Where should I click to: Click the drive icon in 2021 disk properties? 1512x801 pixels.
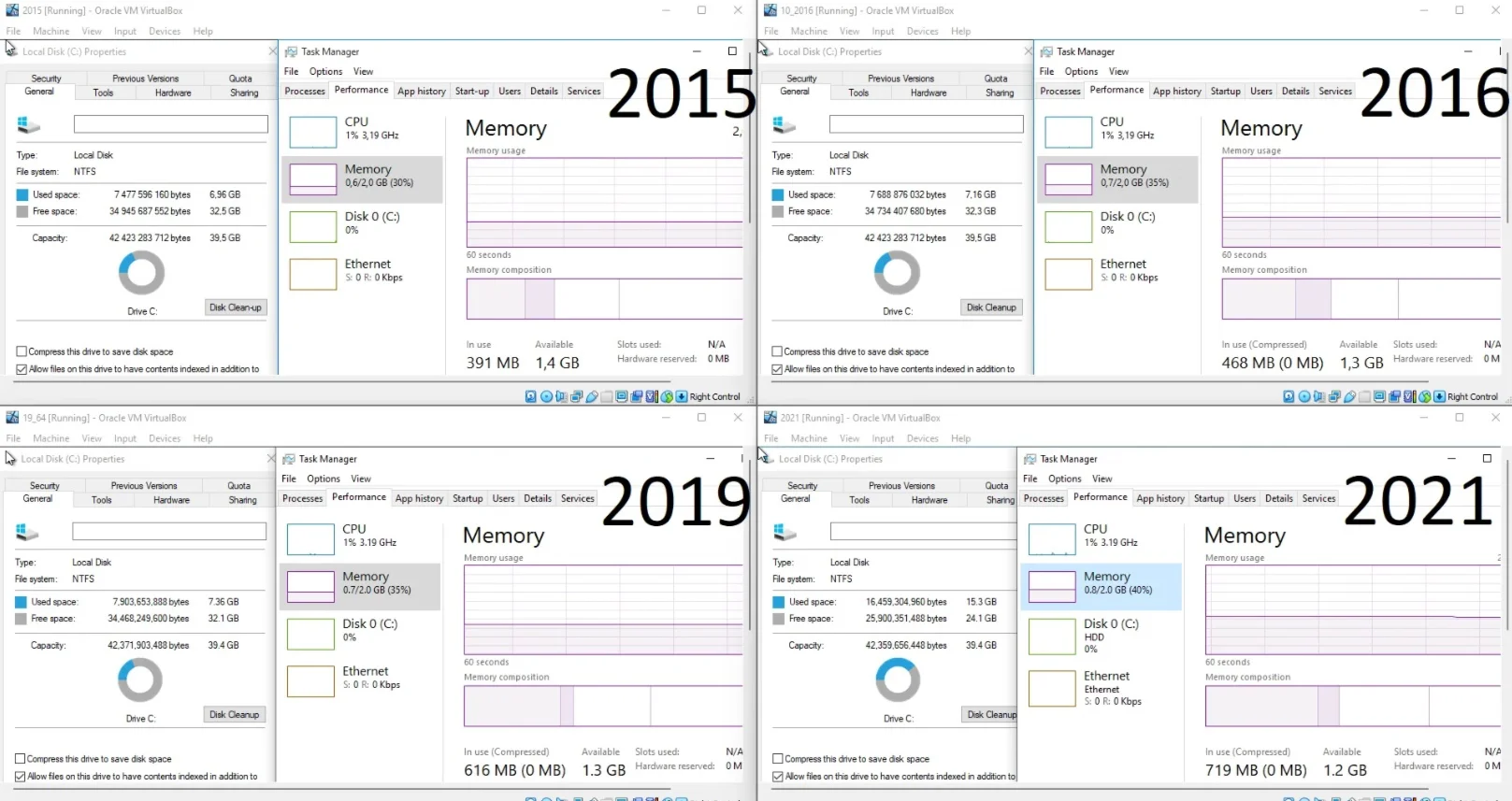click(x=785, y=532)
